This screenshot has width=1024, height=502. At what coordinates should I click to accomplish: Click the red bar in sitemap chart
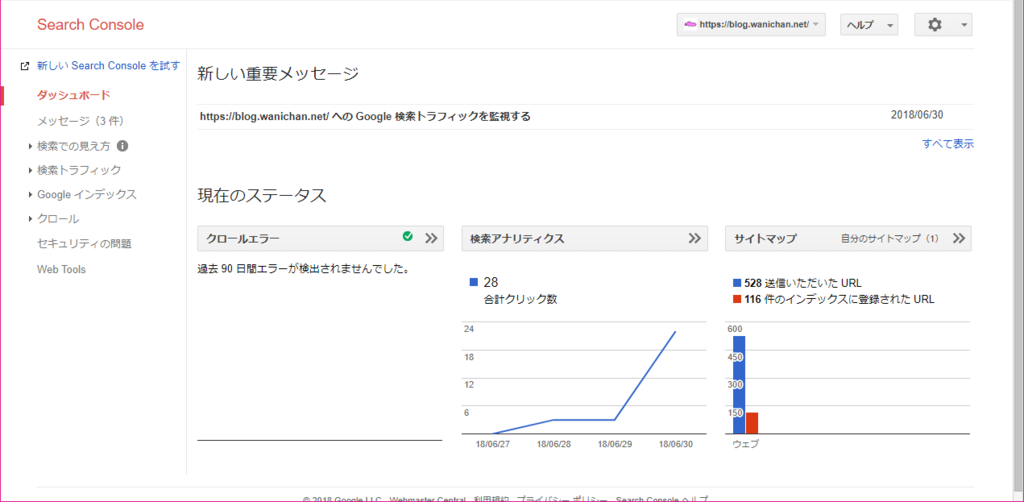(752, 423)
